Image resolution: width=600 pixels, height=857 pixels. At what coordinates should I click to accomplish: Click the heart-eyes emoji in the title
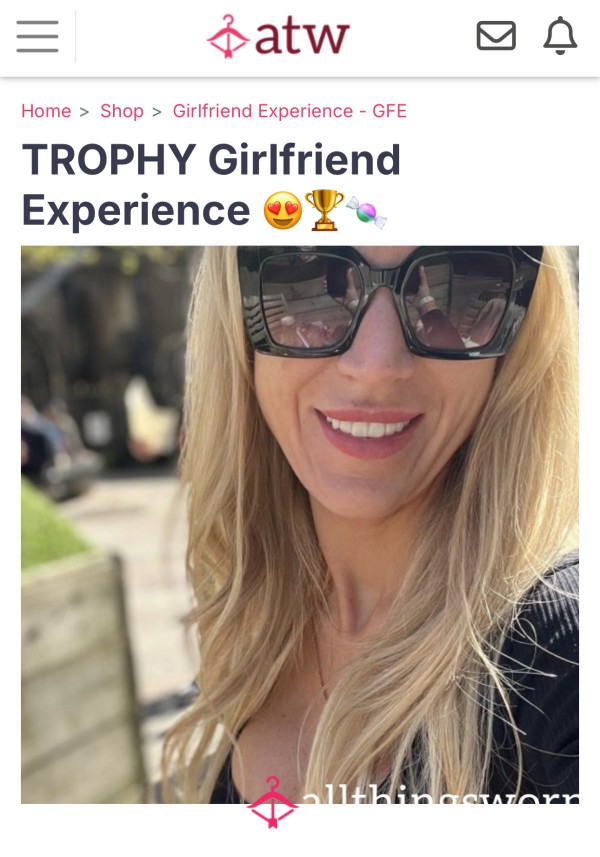point(283,210)
